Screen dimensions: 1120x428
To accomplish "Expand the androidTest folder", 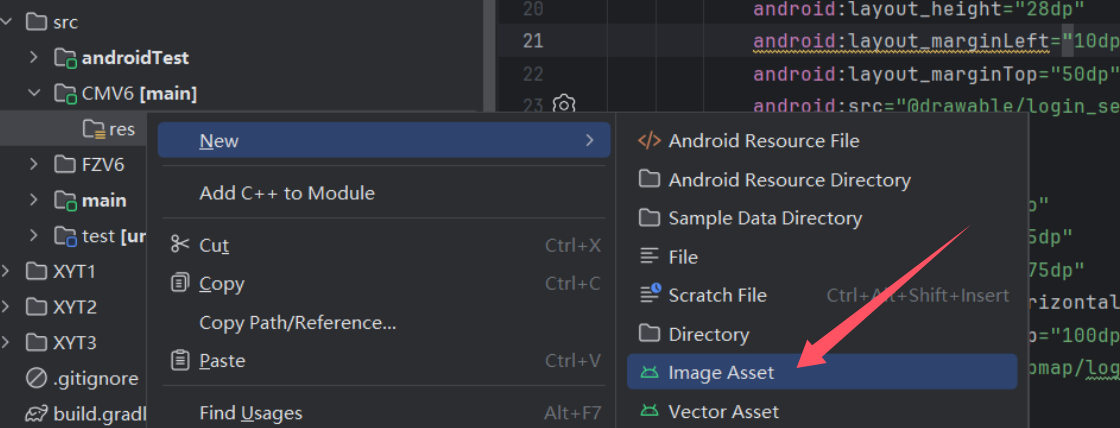I will [x=35, y=58].
